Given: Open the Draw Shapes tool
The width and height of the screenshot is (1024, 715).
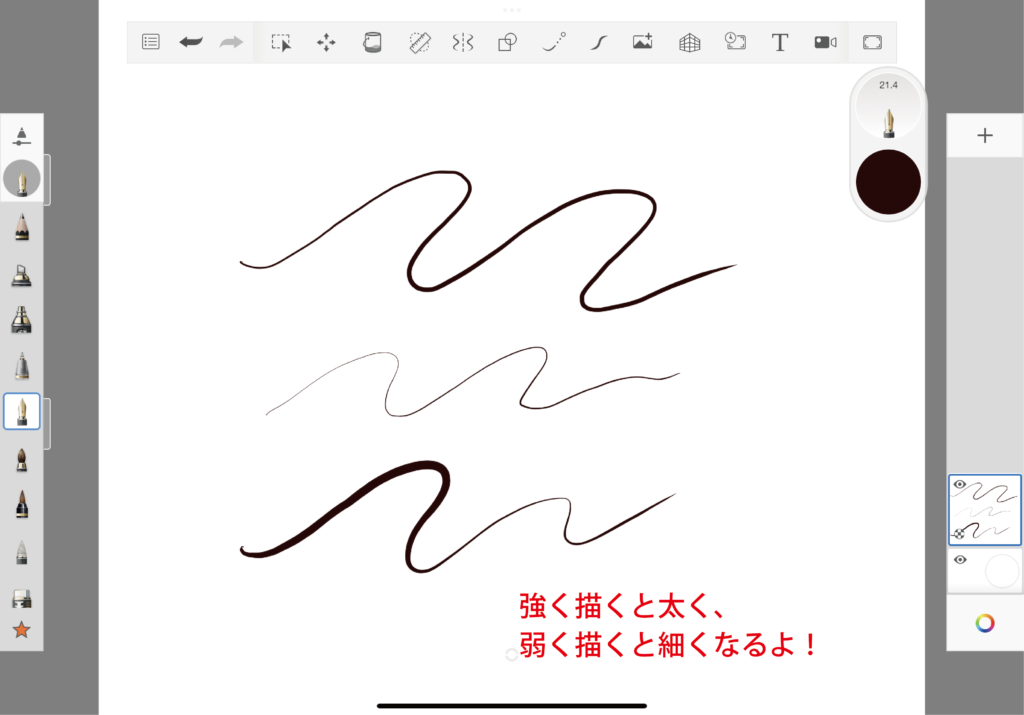Looking at the screenshot, I should click(507, 42).
